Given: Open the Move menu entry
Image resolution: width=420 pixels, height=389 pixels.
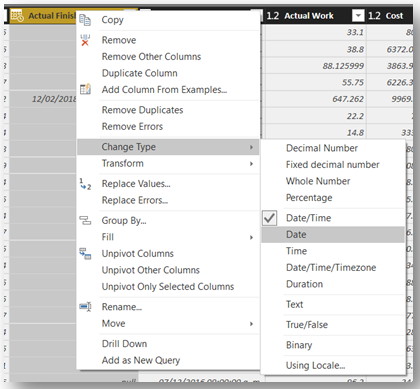Looking at the screenshot, I should click(x=168, y=324).
